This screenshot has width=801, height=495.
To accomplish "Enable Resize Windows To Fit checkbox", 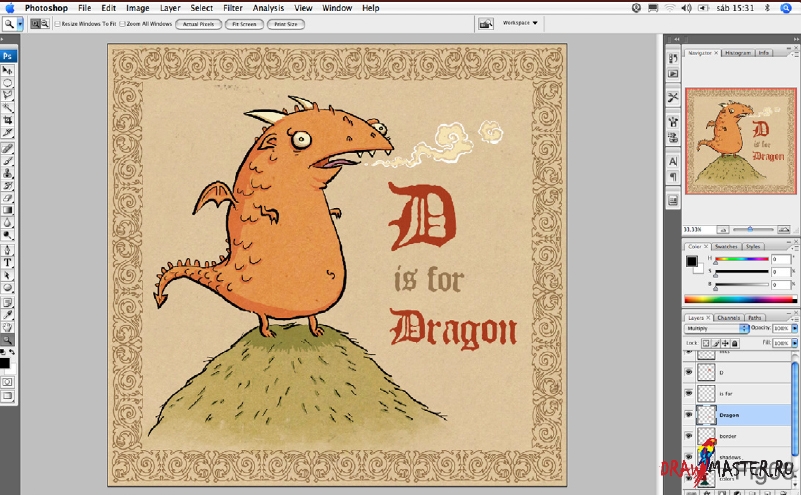I will pos(58,24).
